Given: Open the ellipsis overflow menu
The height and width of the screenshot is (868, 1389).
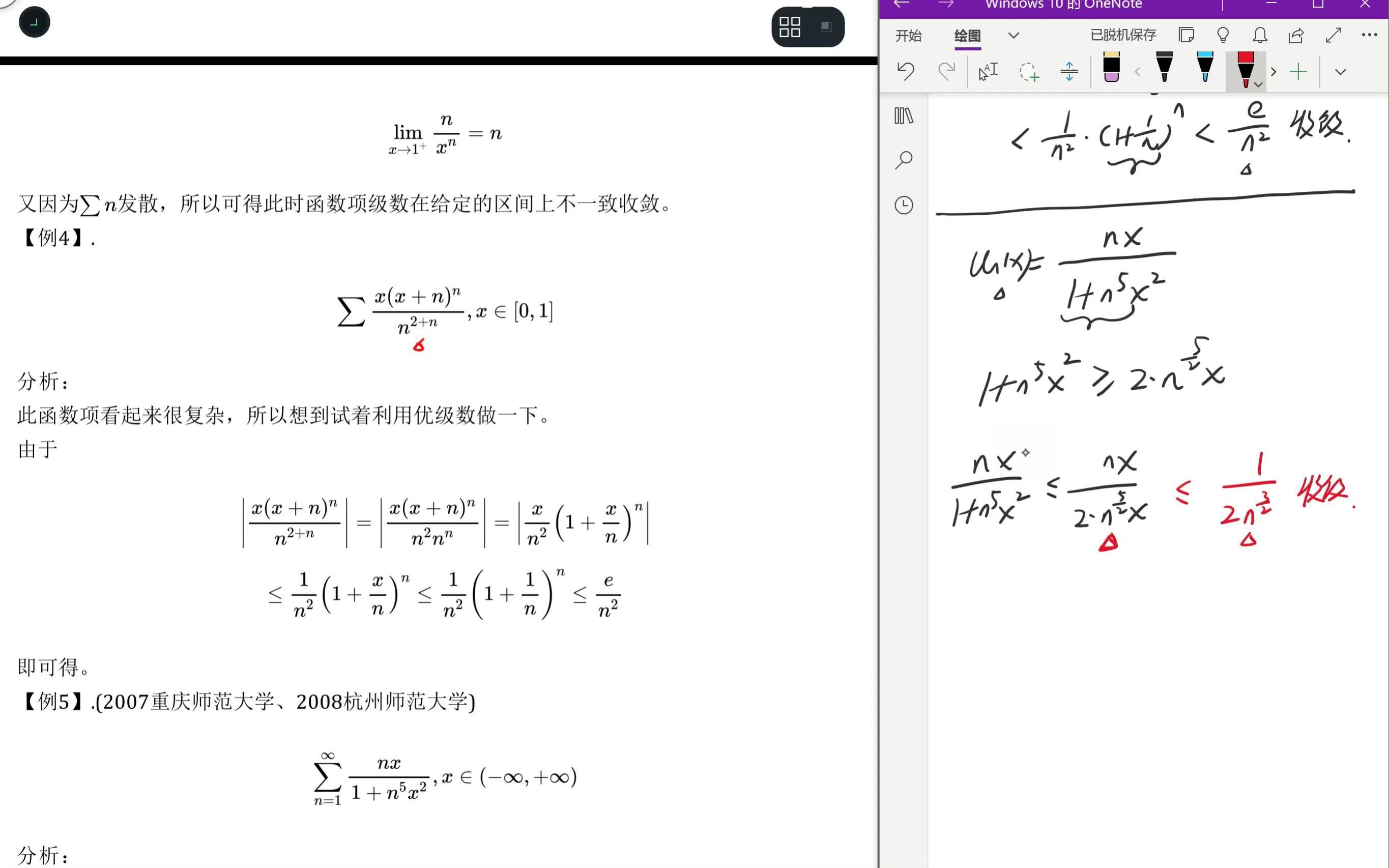Looking at the screenshot, I should coord(1371,35).
